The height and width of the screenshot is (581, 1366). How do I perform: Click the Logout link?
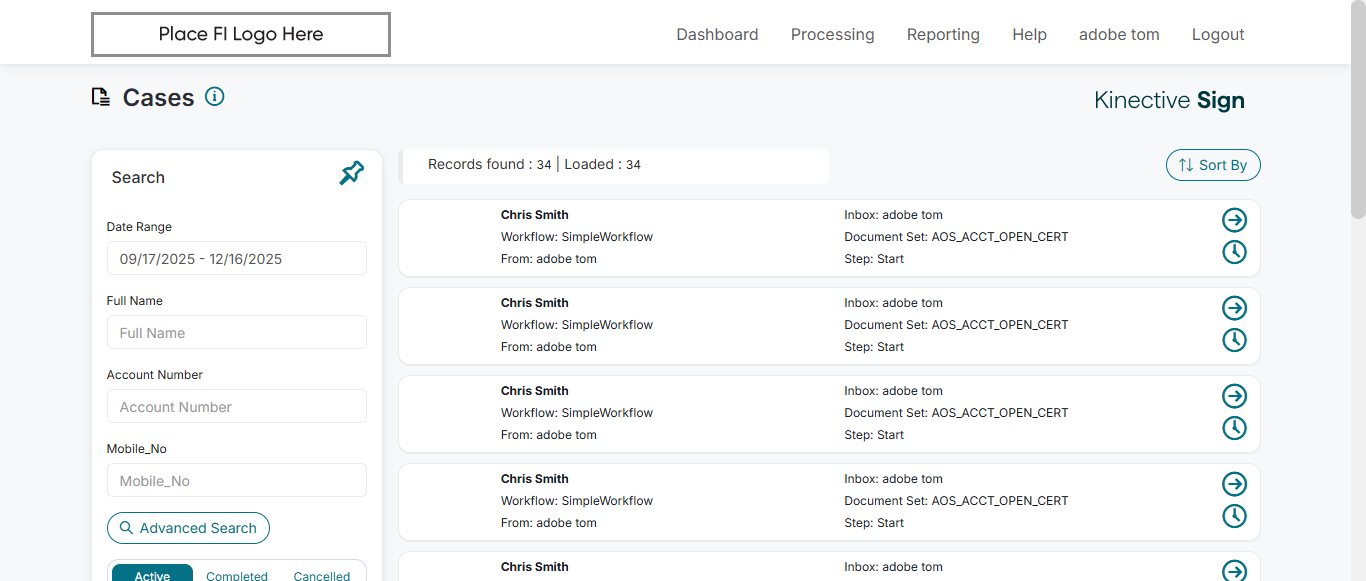click(1218, 35)
